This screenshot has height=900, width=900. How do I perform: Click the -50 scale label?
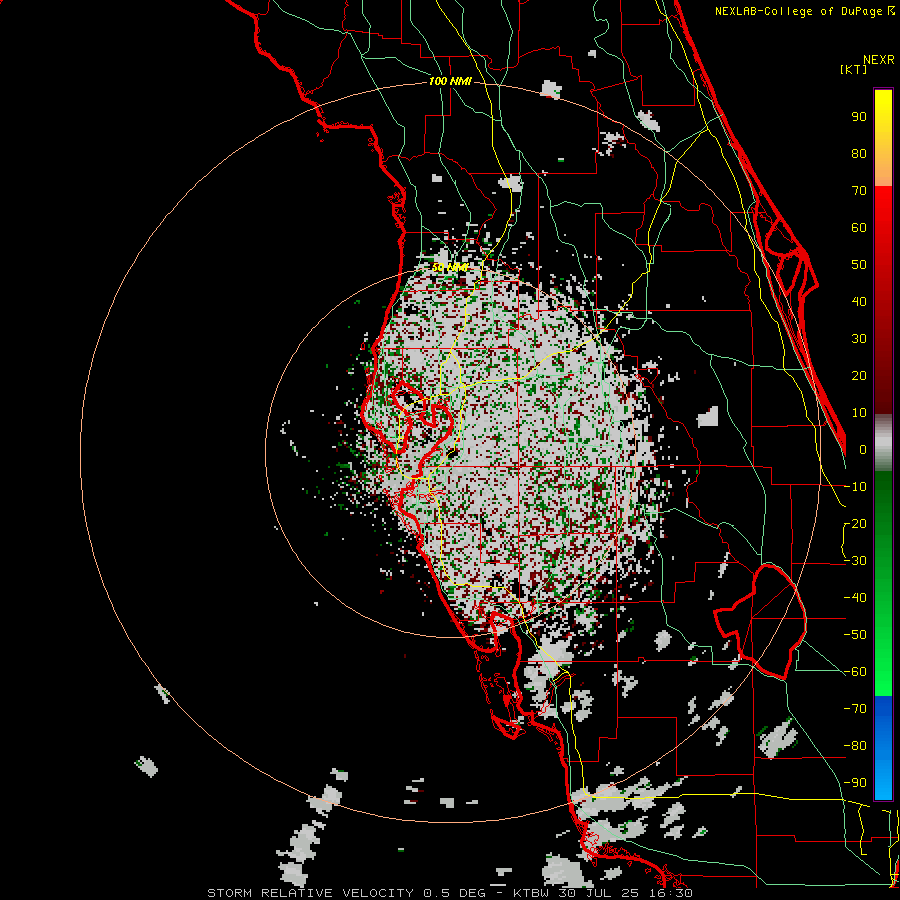[855, 635]
